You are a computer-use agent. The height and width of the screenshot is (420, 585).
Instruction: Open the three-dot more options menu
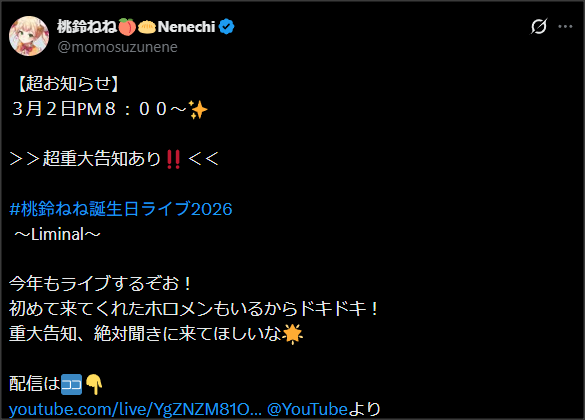(x=565, y=26)
